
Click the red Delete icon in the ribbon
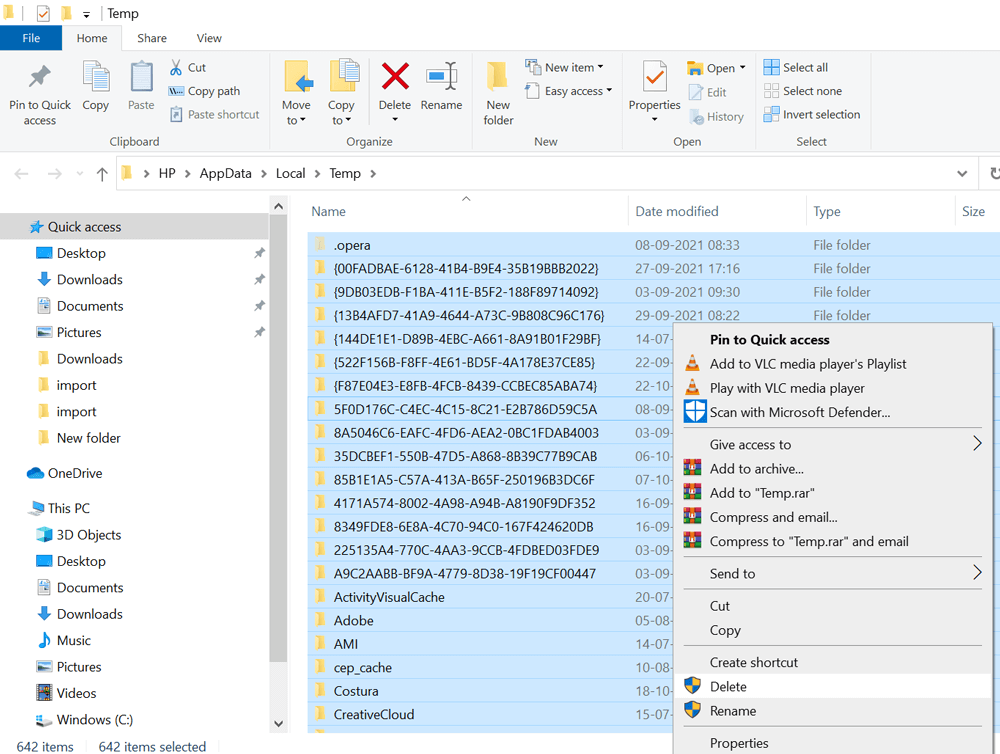coord(395,77)
